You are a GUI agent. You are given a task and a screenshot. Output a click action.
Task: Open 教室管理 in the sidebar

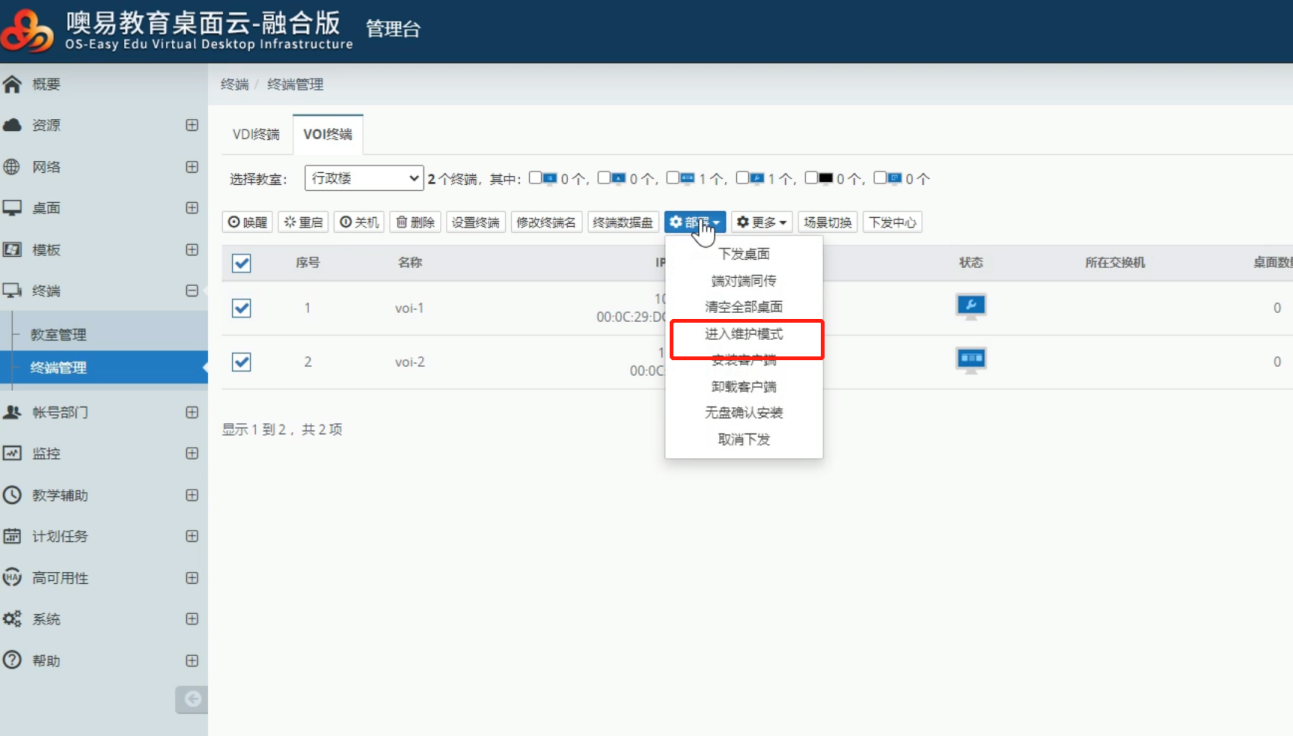pos(58,335)
